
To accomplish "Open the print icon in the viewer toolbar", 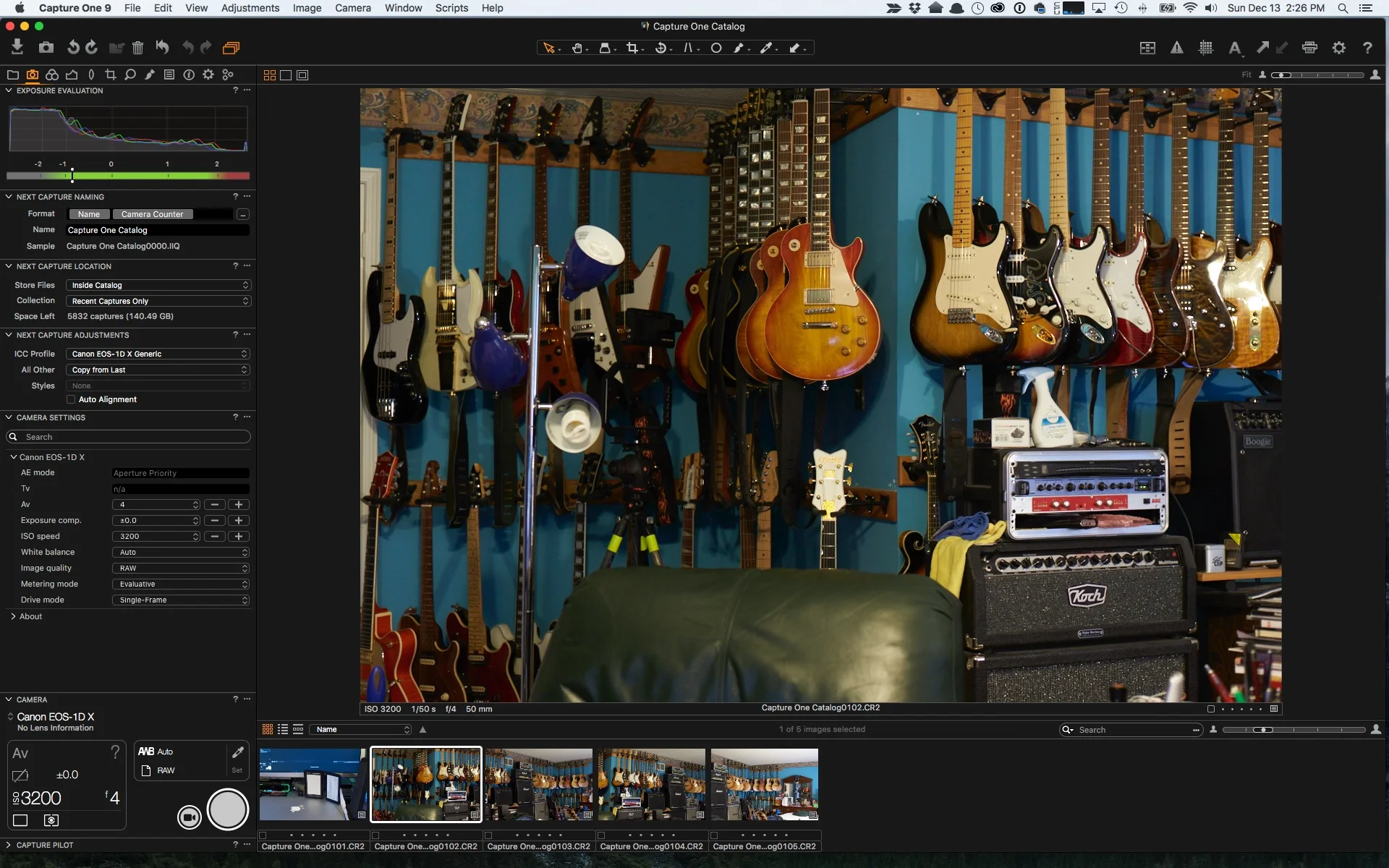I will (x=1309, y=47).
